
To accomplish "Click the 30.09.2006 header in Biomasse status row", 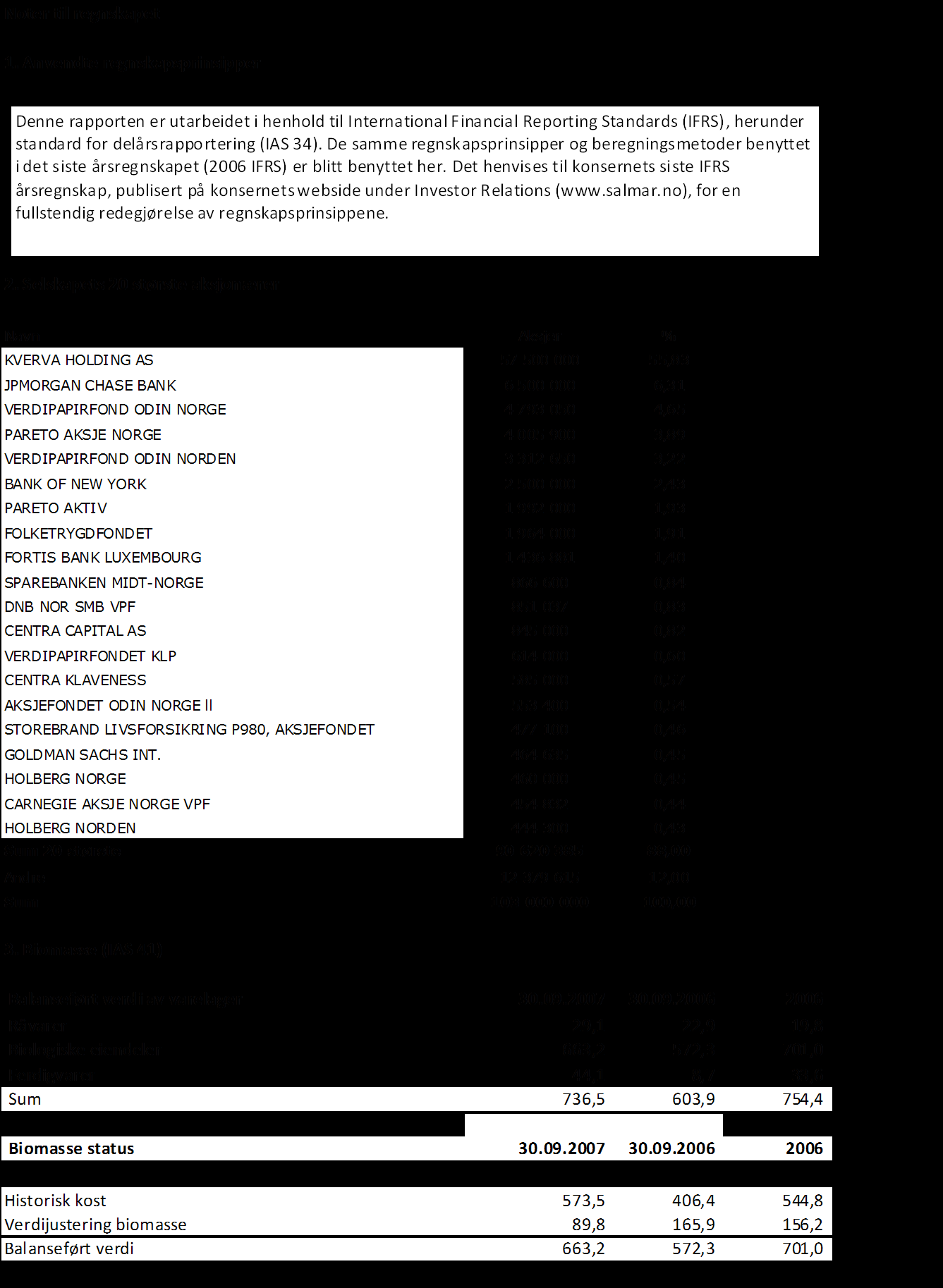I will tap(671, 1149).
